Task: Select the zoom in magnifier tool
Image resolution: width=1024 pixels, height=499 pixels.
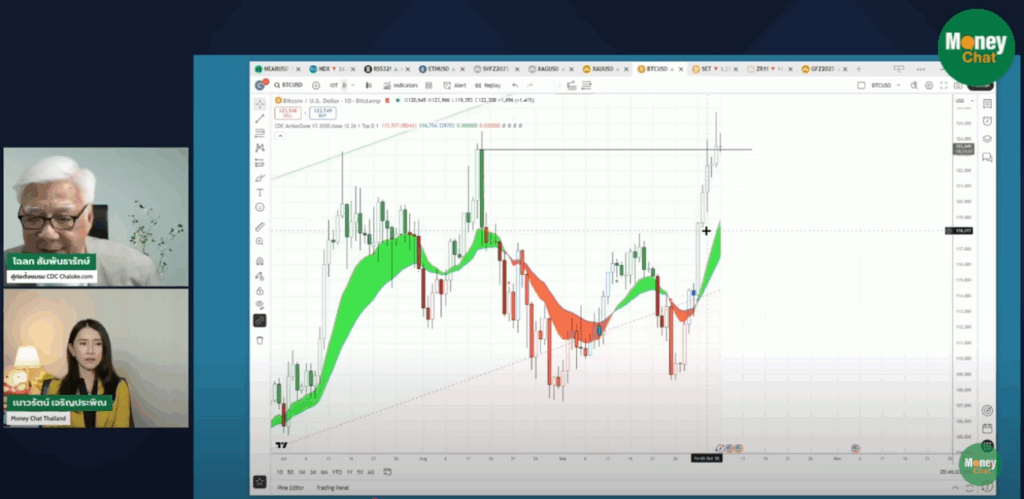Action: 260,241
